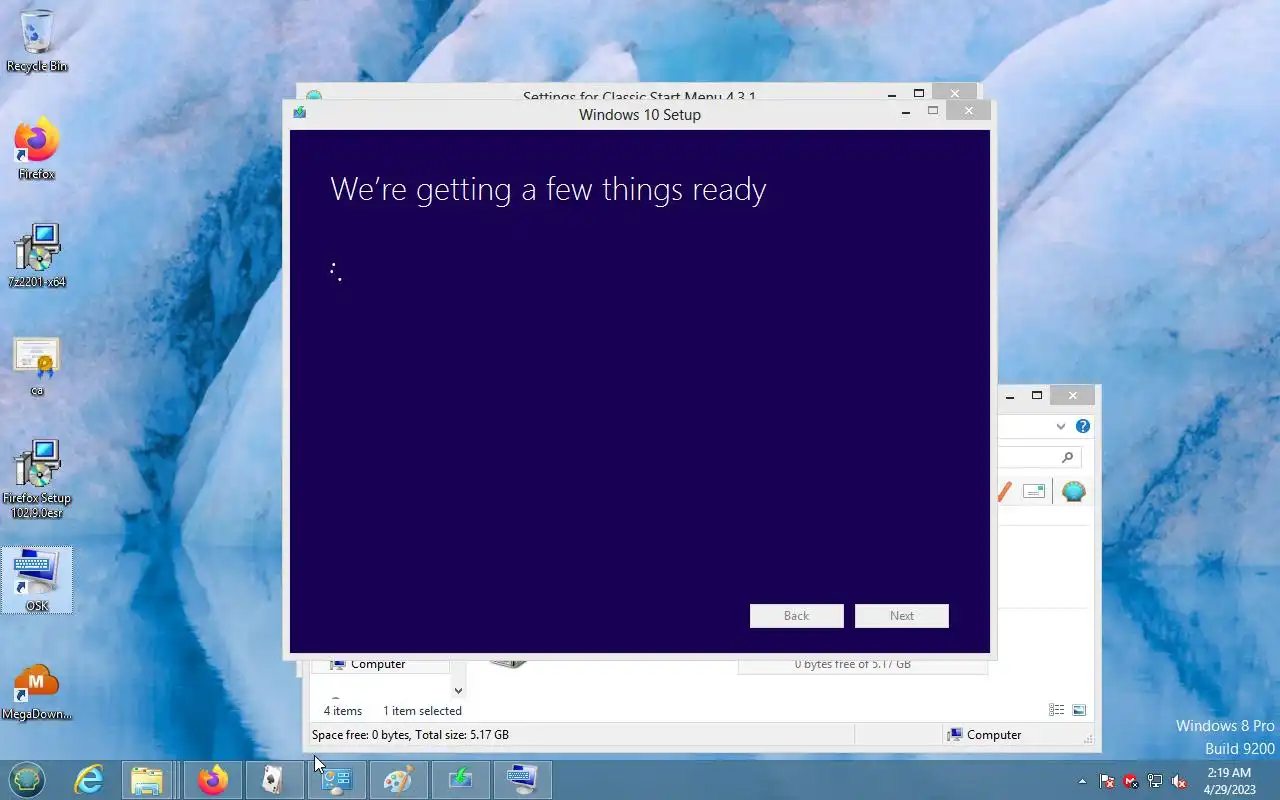
Task: Click the MEGA tray icon
Action: click(x=1131, y=781)
